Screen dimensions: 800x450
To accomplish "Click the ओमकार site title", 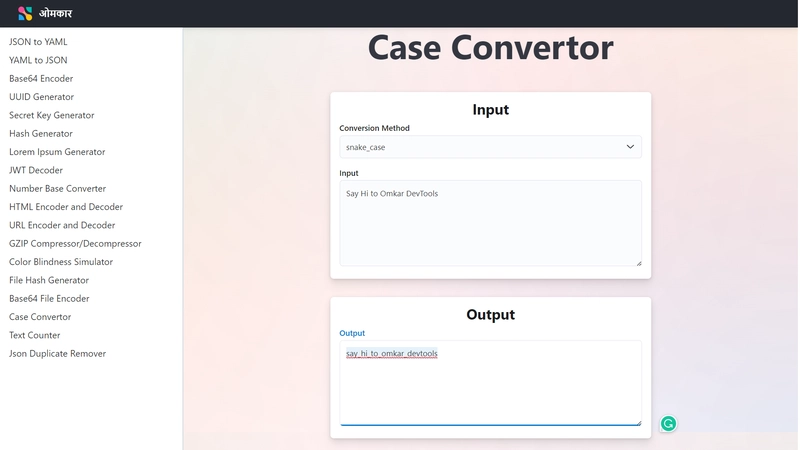I will (x=55, y=13).
